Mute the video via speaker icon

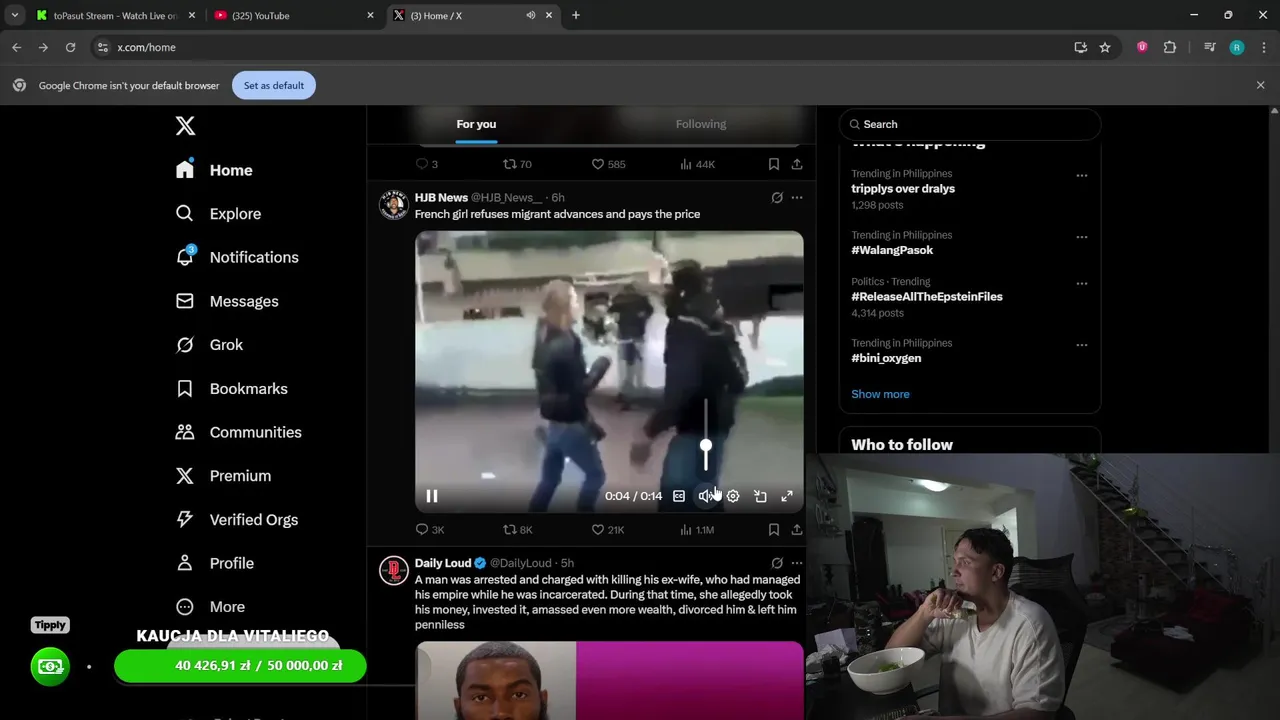[x=705, y=496]
